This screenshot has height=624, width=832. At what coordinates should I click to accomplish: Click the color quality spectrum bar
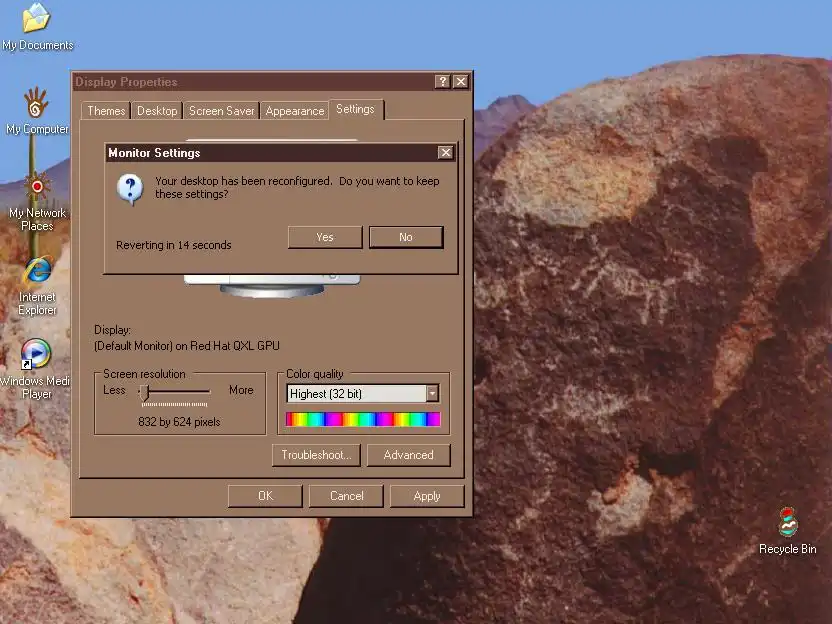pyautogui.click(x=363, y=419)
